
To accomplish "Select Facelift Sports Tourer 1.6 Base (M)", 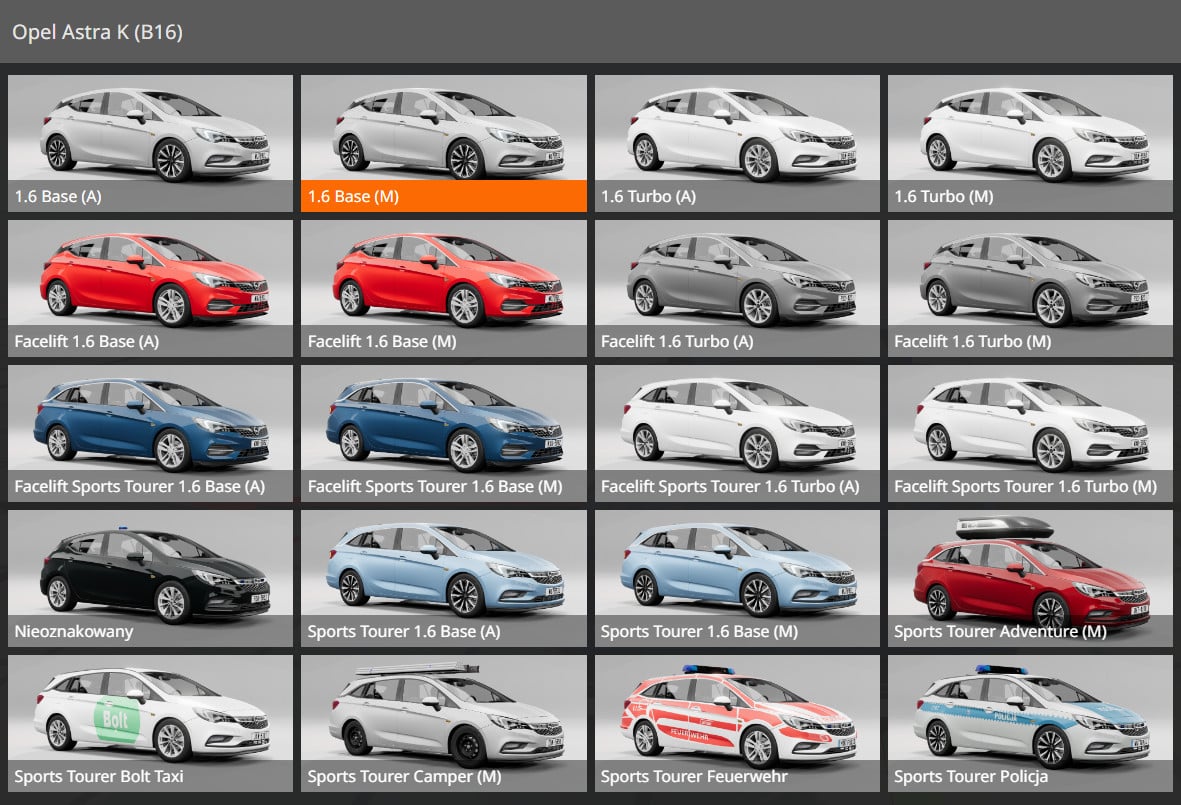I will click(x=443, y=433).
